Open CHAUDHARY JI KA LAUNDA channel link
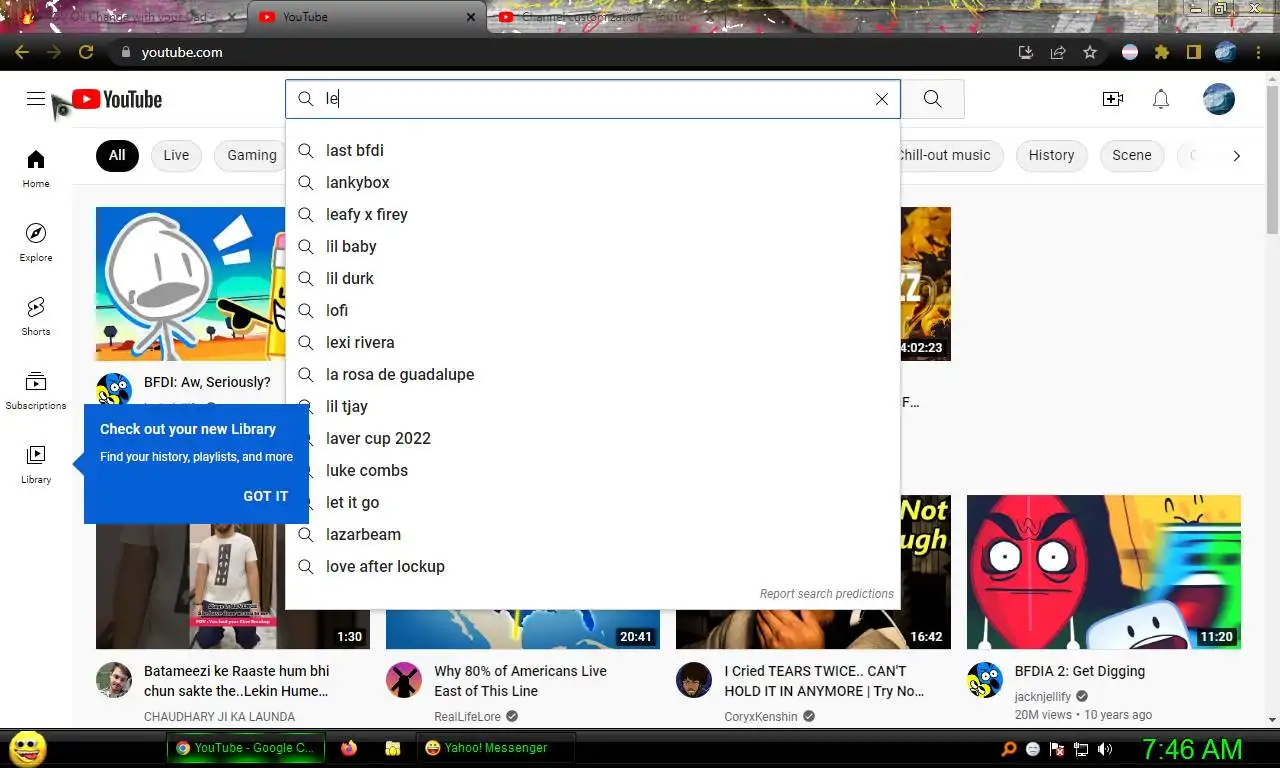 coord(219,716)
